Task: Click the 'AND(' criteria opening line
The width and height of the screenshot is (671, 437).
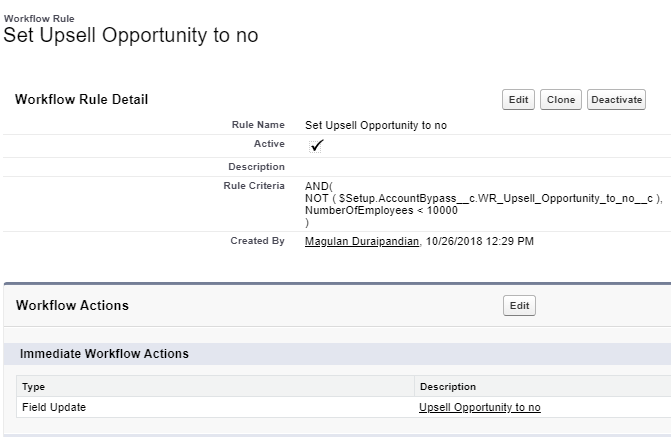Action: tap(318, 186)
